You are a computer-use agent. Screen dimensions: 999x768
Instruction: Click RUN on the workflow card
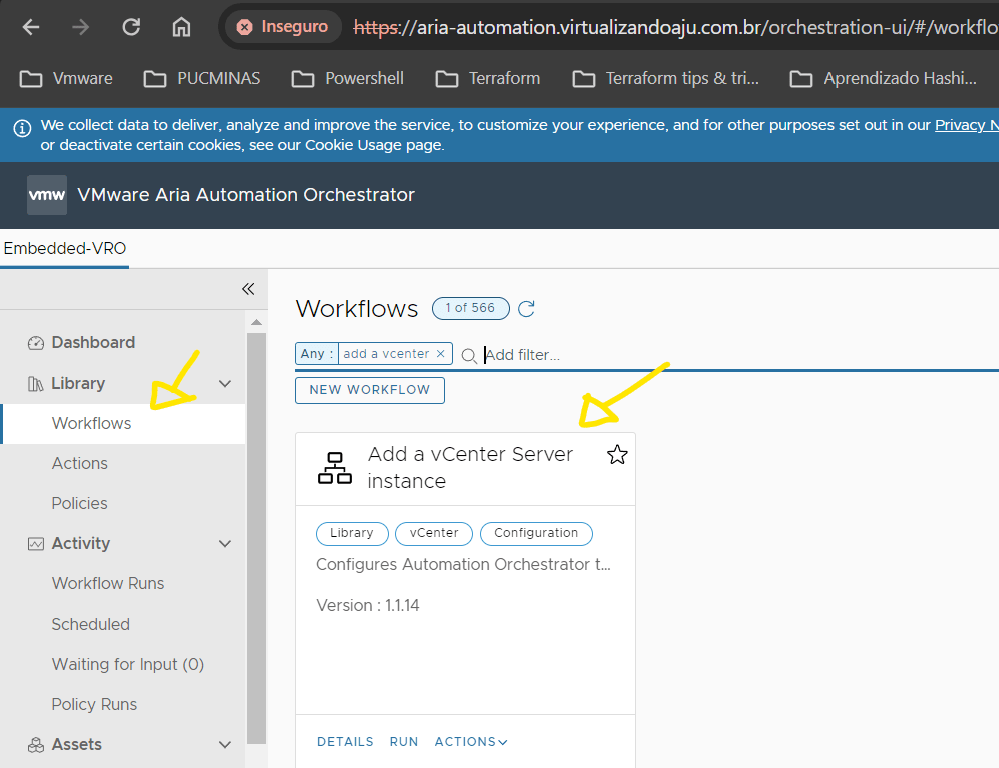[404, 742]
